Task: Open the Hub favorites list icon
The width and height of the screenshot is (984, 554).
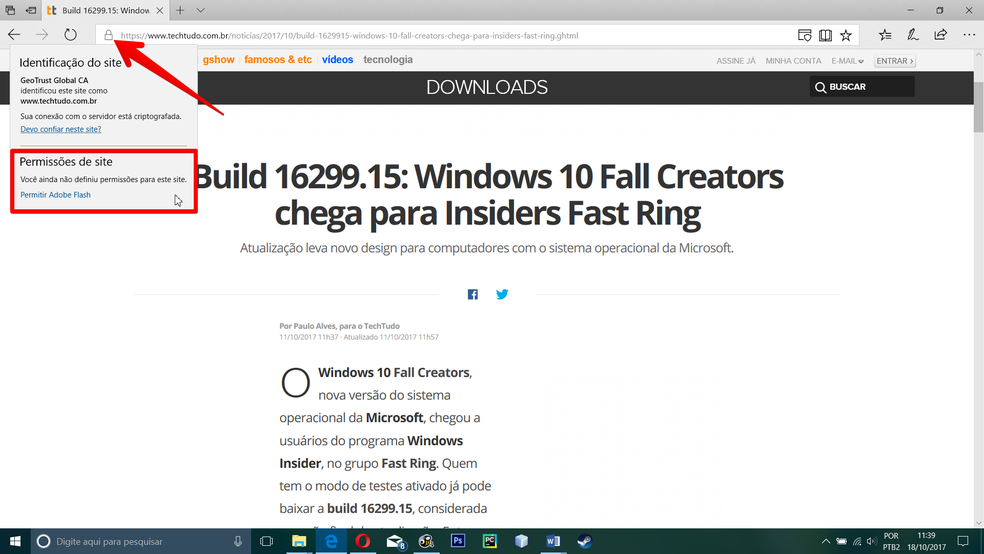Action: (x=885, y=35)
